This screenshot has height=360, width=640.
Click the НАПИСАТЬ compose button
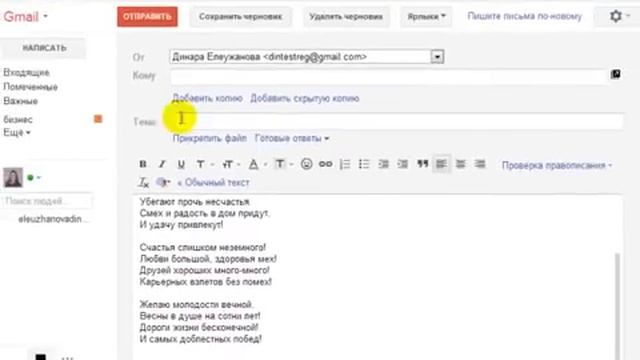pos(44,48)
